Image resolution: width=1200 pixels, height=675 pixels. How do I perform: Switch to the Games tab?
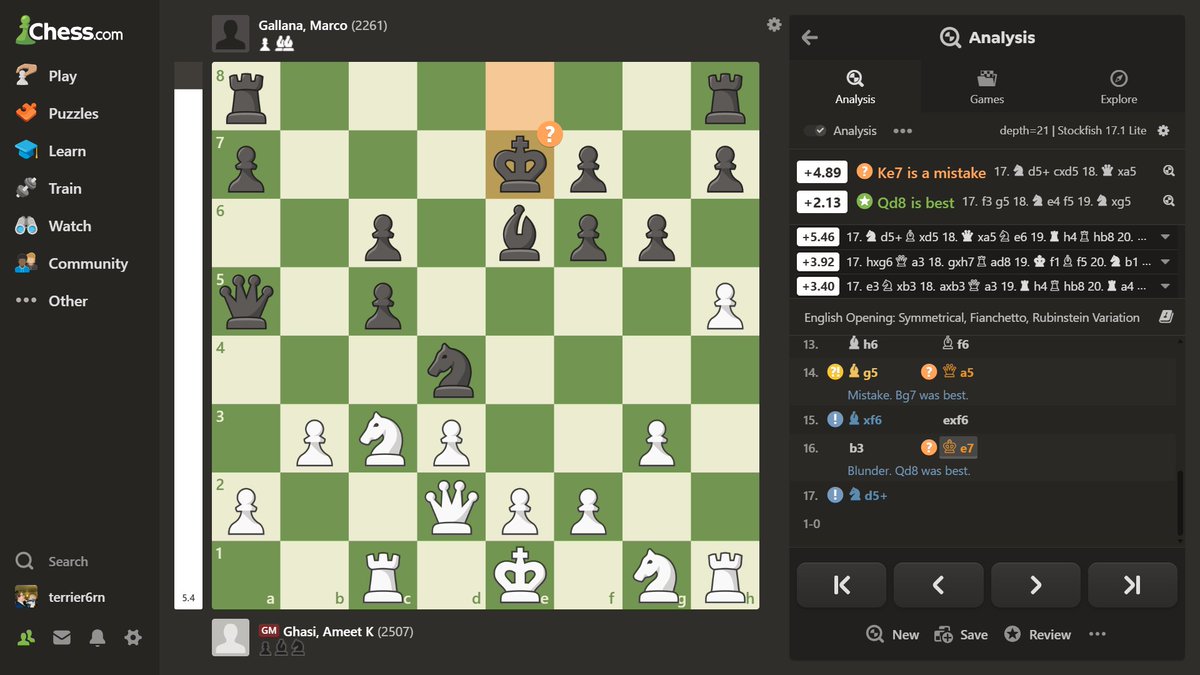[987, 85]
